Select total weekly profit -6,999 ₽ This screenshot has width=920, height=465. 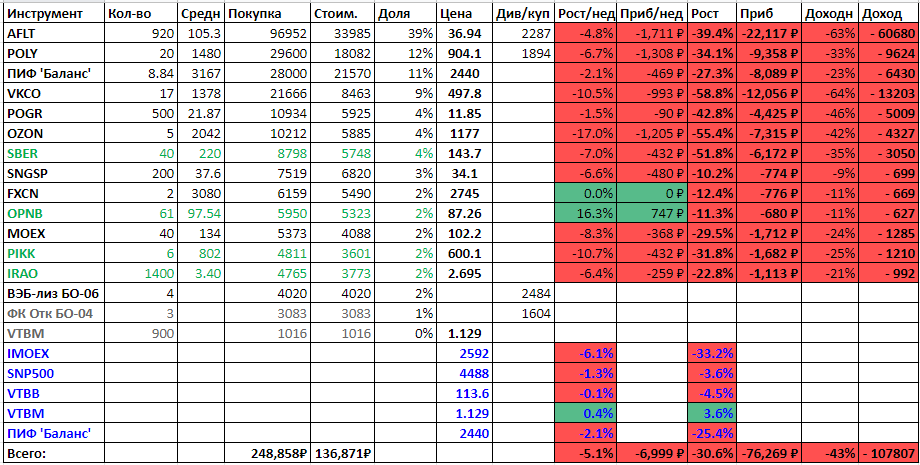[x=653, y=453]
